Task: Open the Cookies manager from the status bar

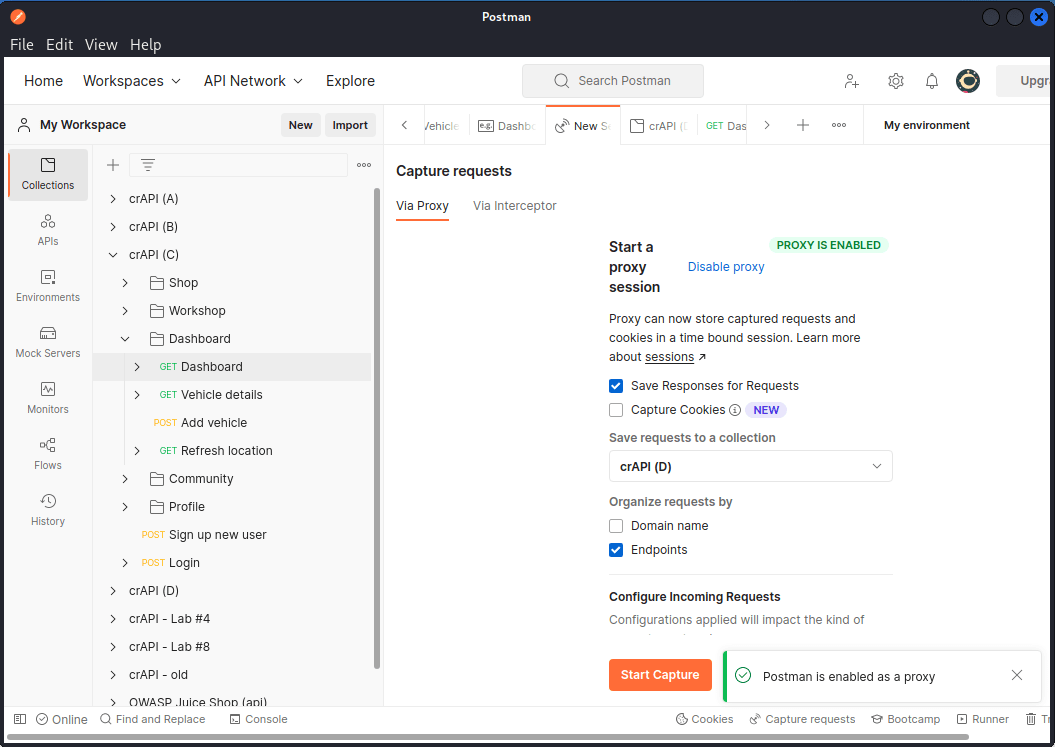Action: coord(705,719)
